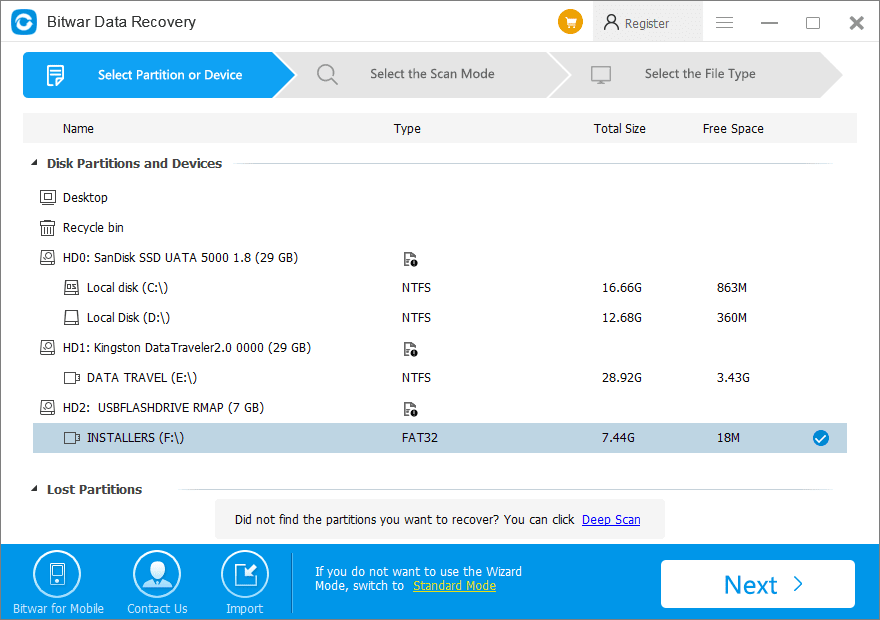Sort by the Type column header
880x620 pixels.
(407, 128)
